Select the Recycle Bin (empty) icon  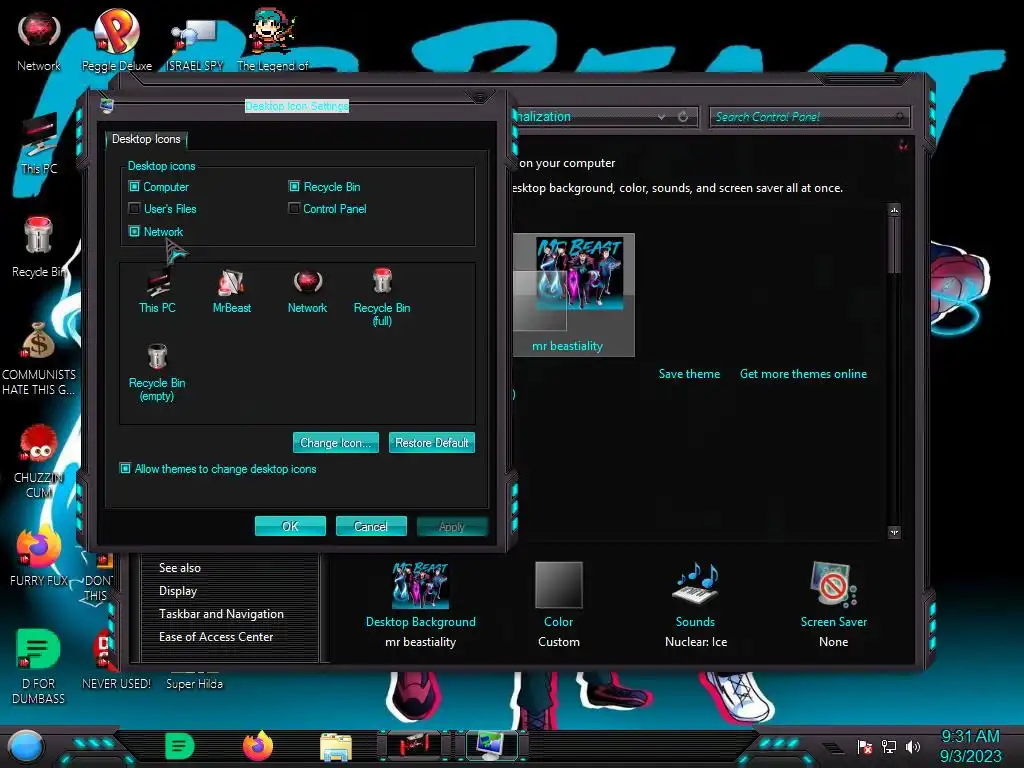[157, 372]
